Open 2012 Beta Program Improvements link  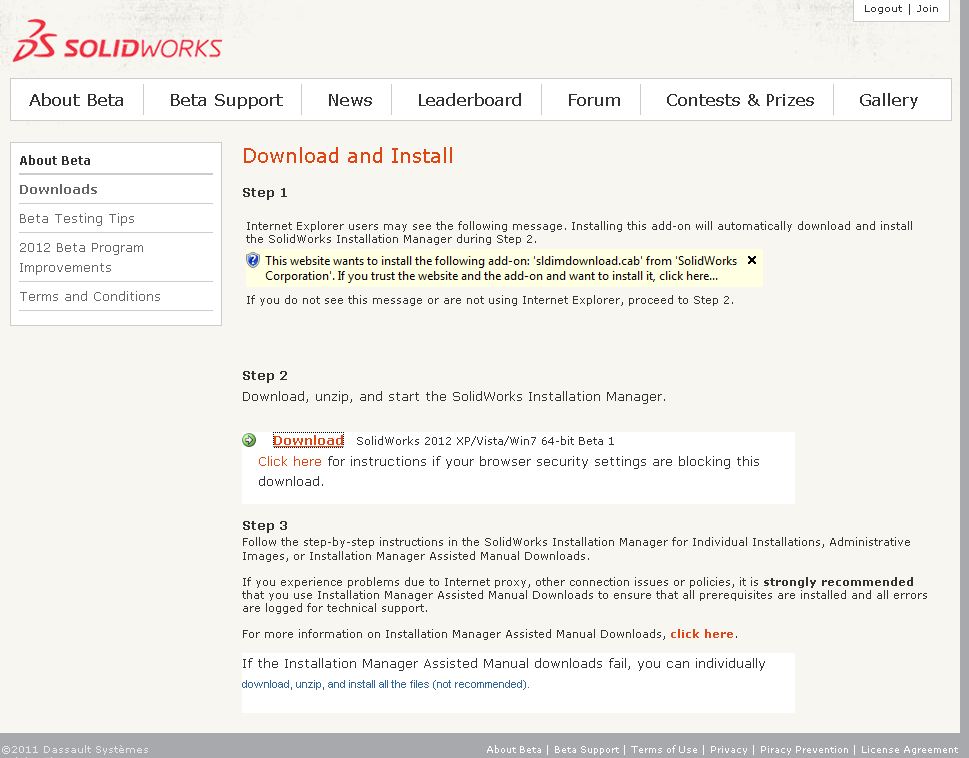coord(81,258)
